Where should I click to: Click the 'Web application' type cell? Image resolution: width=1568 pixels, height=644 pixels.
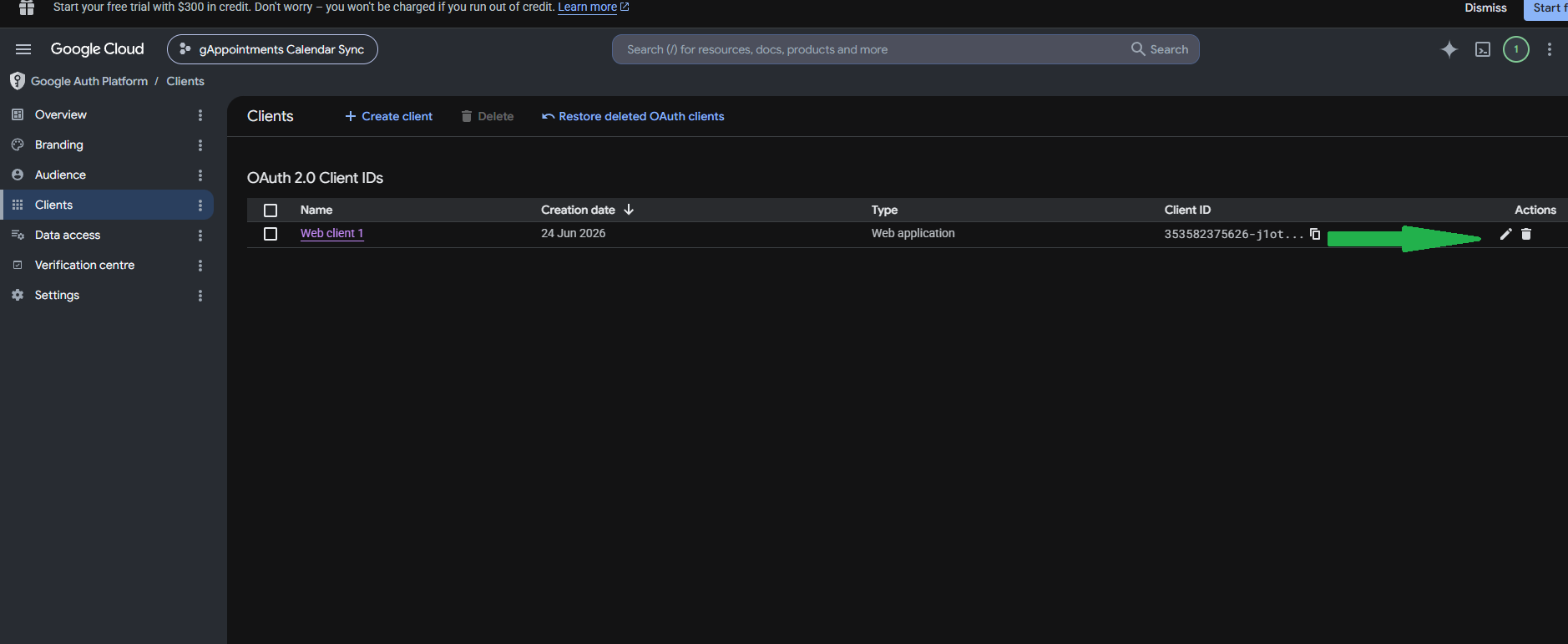pyautogui.click(x=913, y=233)
